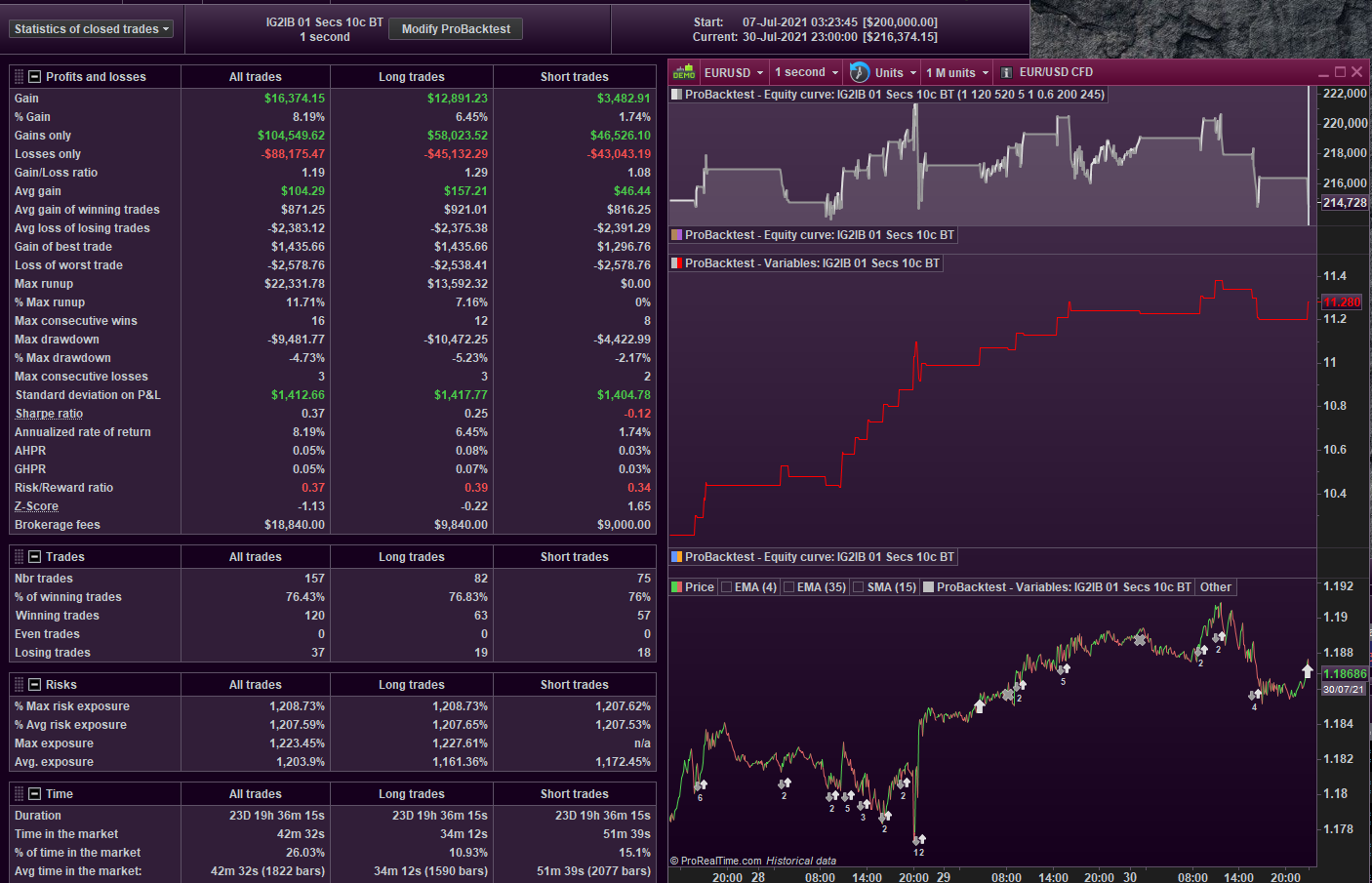Screen dimensions: 1372x883
Task: Click the red Variables color swatch
Action: click(x=676, y=263)
